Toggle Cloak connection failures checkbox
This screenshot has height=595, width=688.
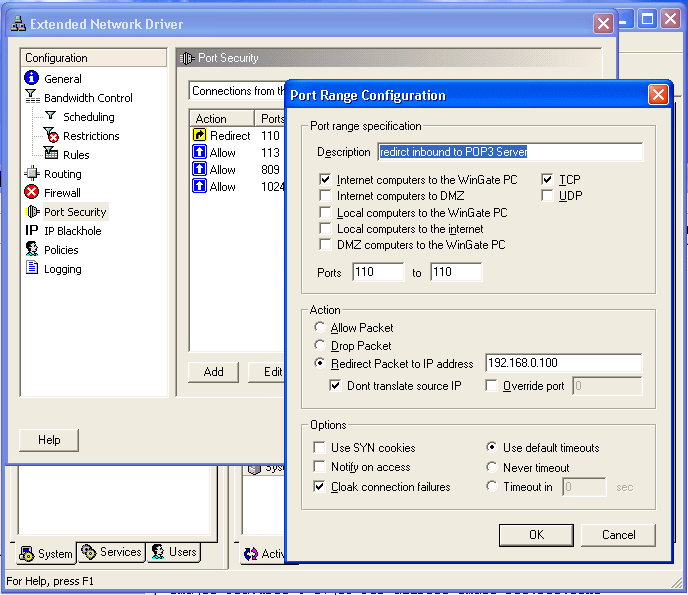[319, 486]
